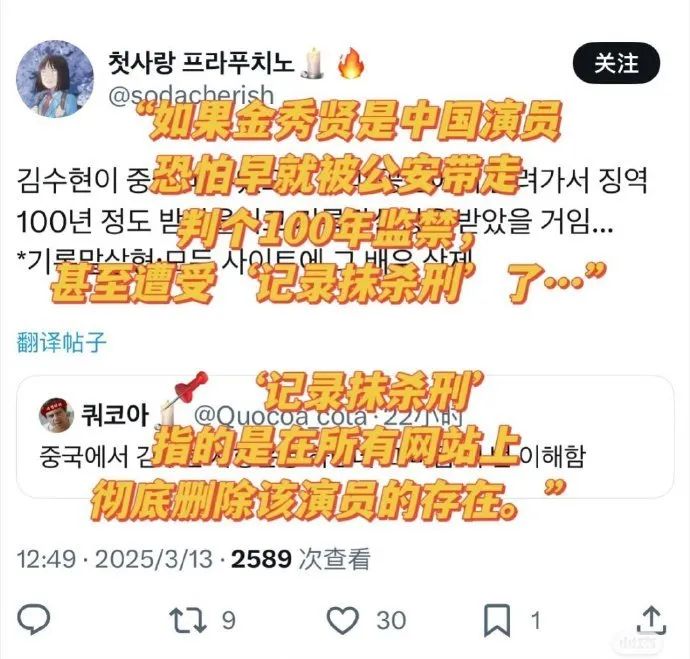
Task: Open the 쿼코아 name in quoted post
Action: tap(114, 415)
